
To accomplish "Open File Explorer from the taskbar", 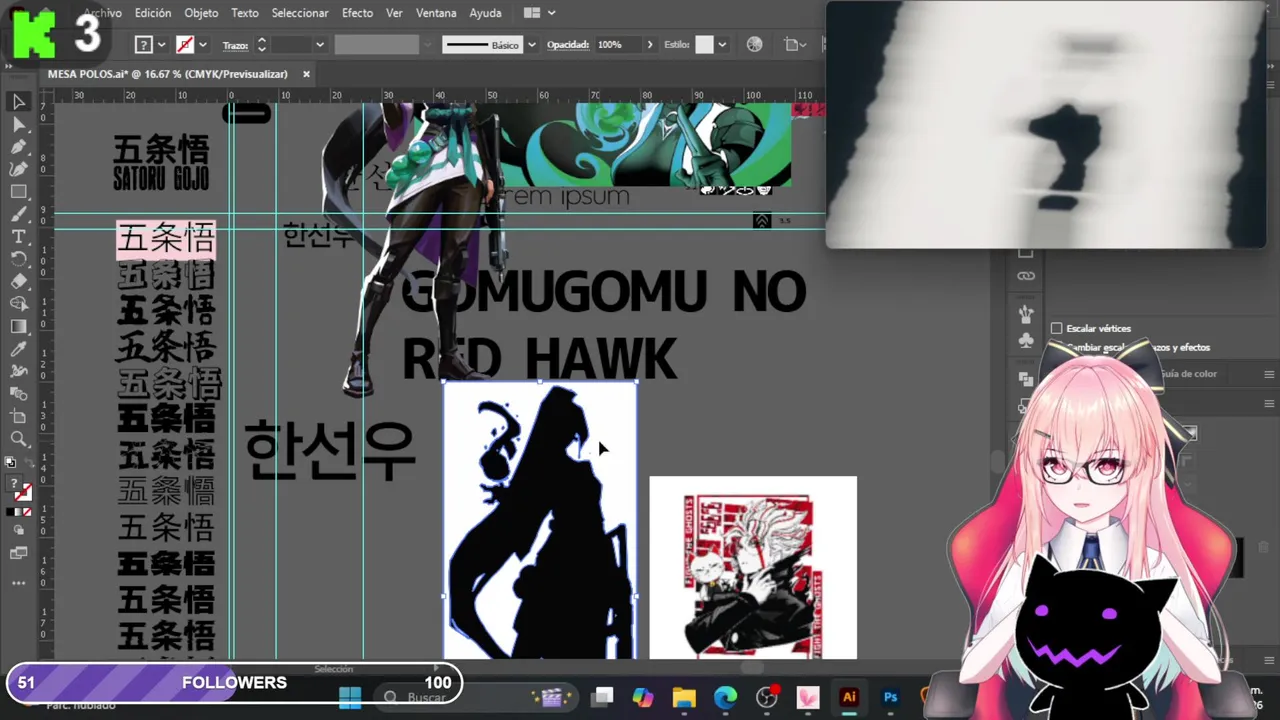I will (x=684, y=697).
